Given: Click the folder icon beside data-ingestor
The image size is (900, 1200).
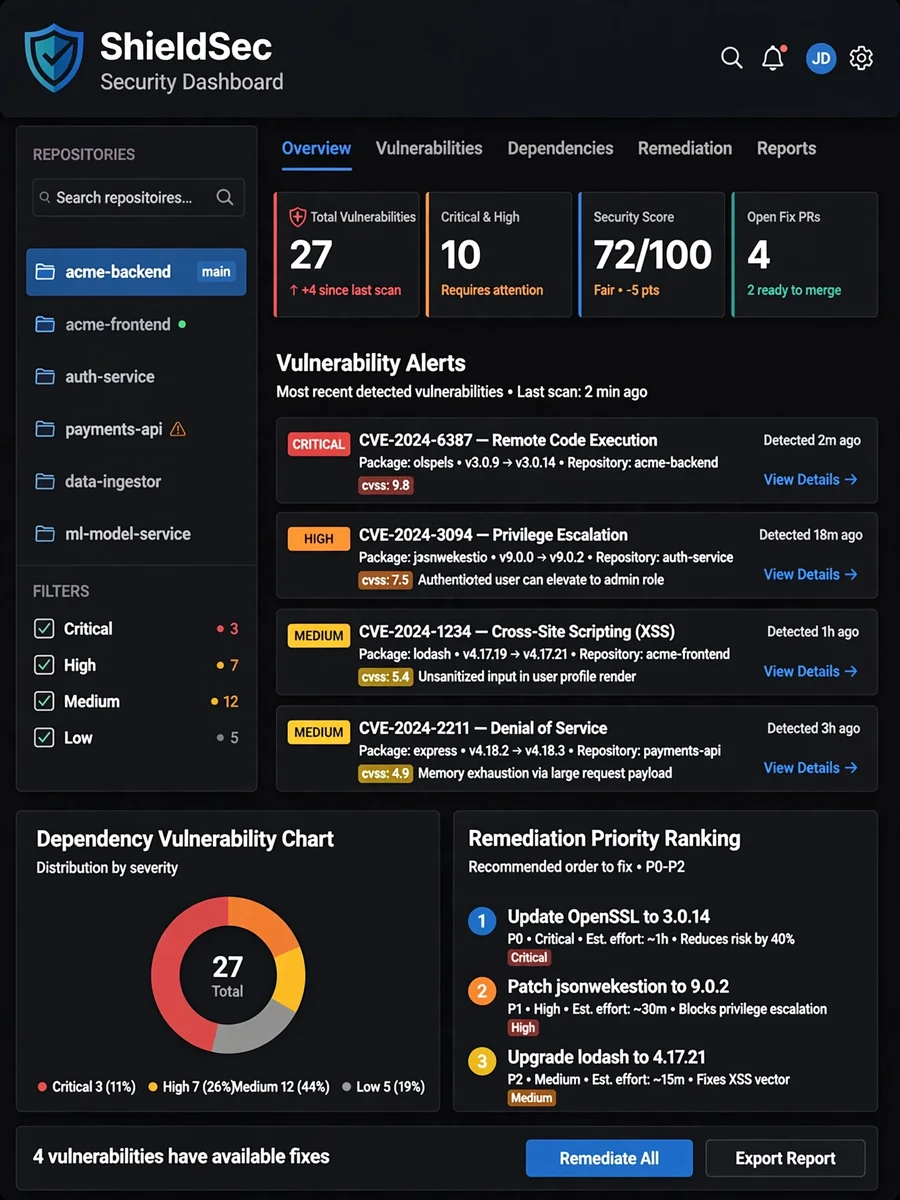Looking at the screenshot, I should pyautogui.click(x=44, y=481).
